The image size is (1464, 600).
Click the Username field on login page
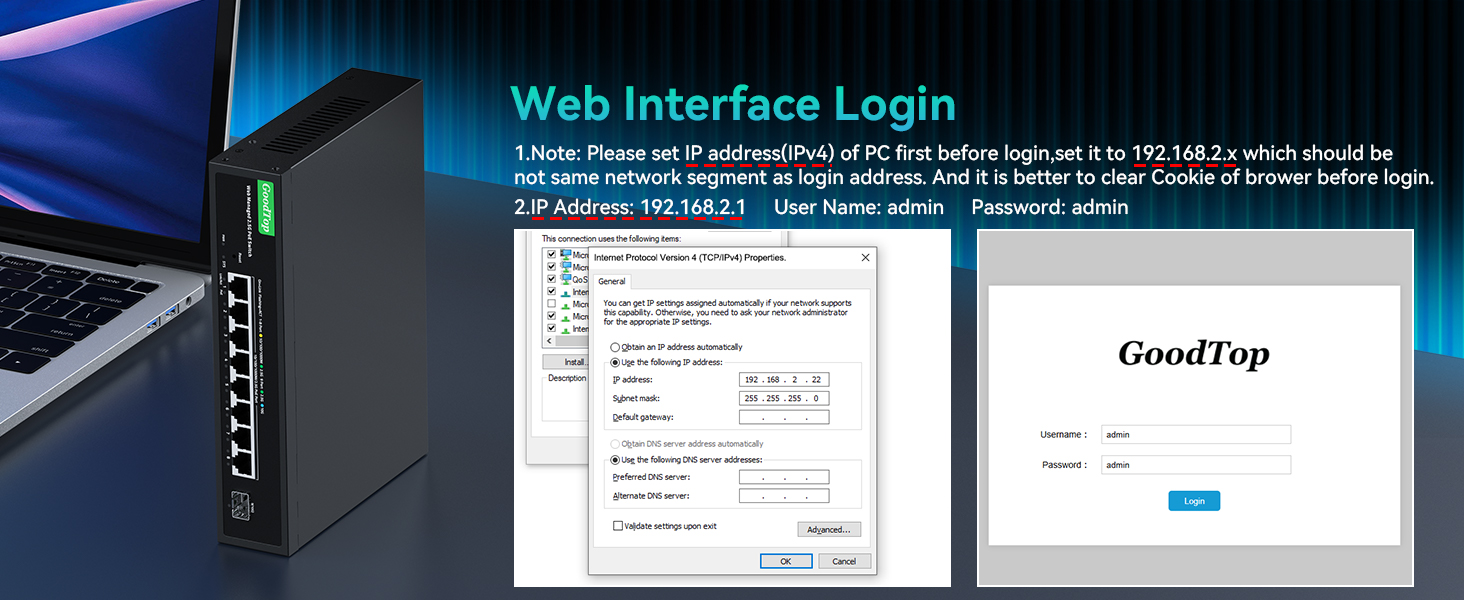(1196, 435)
